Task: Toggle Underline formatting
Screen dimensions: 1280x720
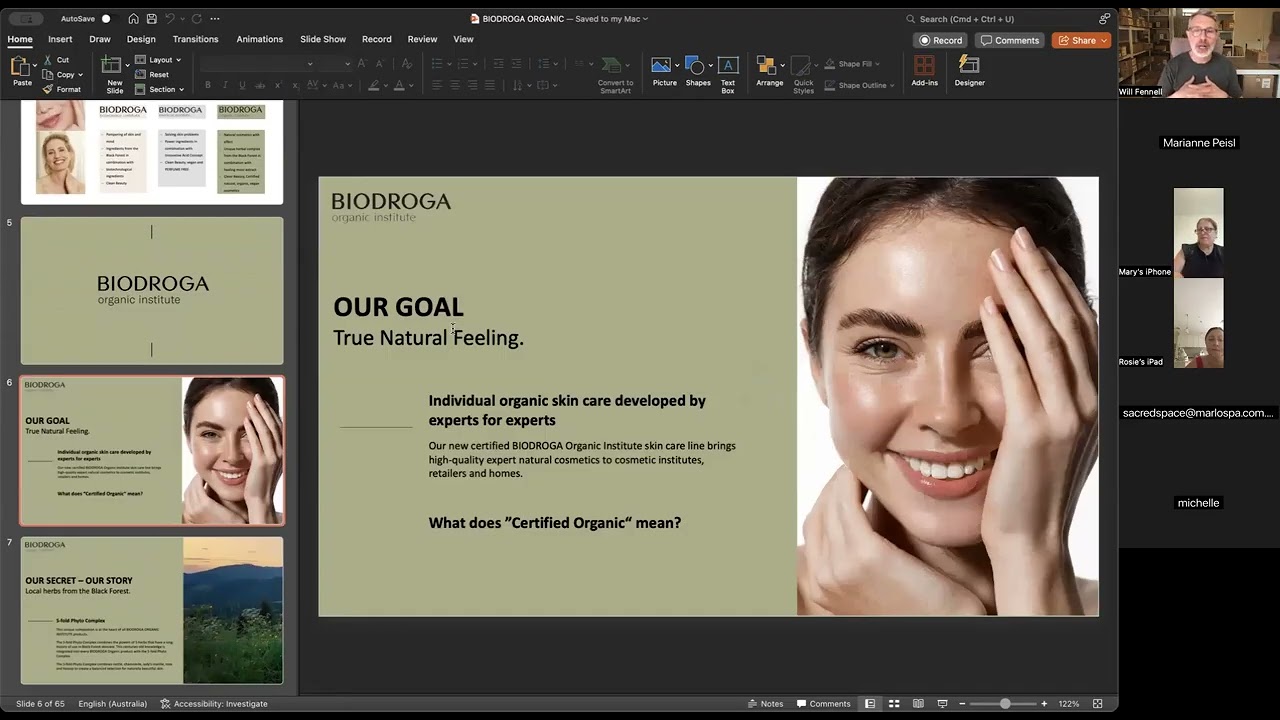Action: point(242,85)
